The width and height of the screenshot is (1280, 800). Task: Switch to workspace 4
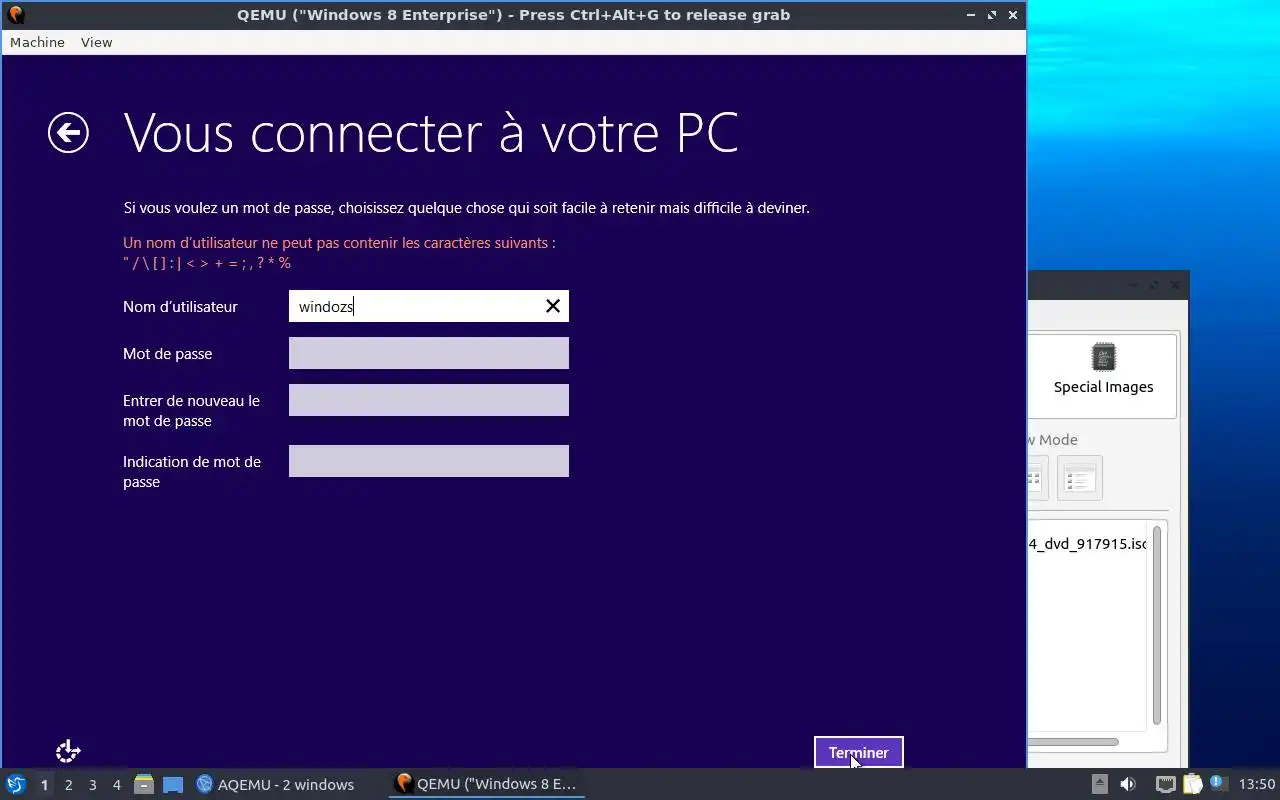pyautogui.click(x=116, y=785)
